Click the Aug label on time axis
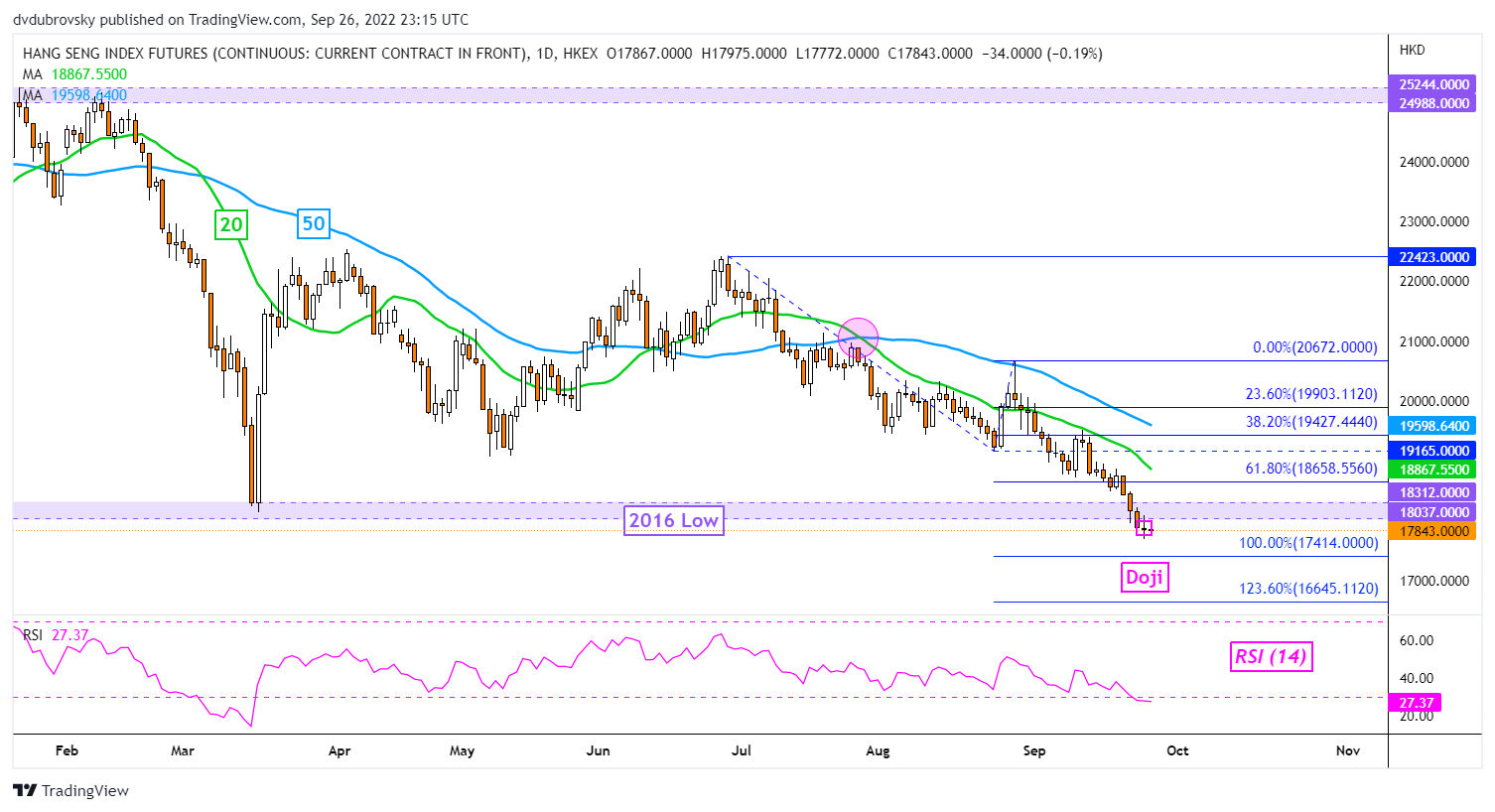This screenshot has height=812, width=1495. 878,750
